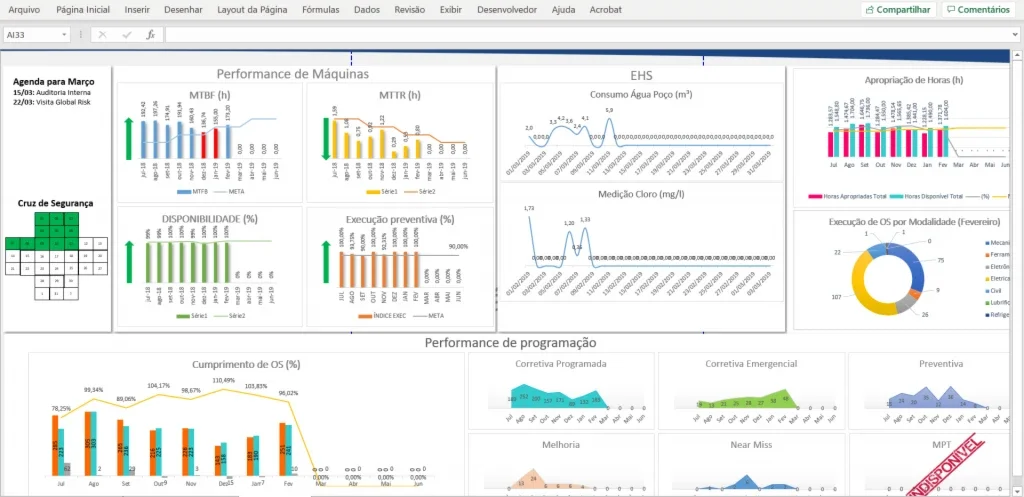Click the EHS section heading
Screen dimensions: 1024x497
pos(641,76)
